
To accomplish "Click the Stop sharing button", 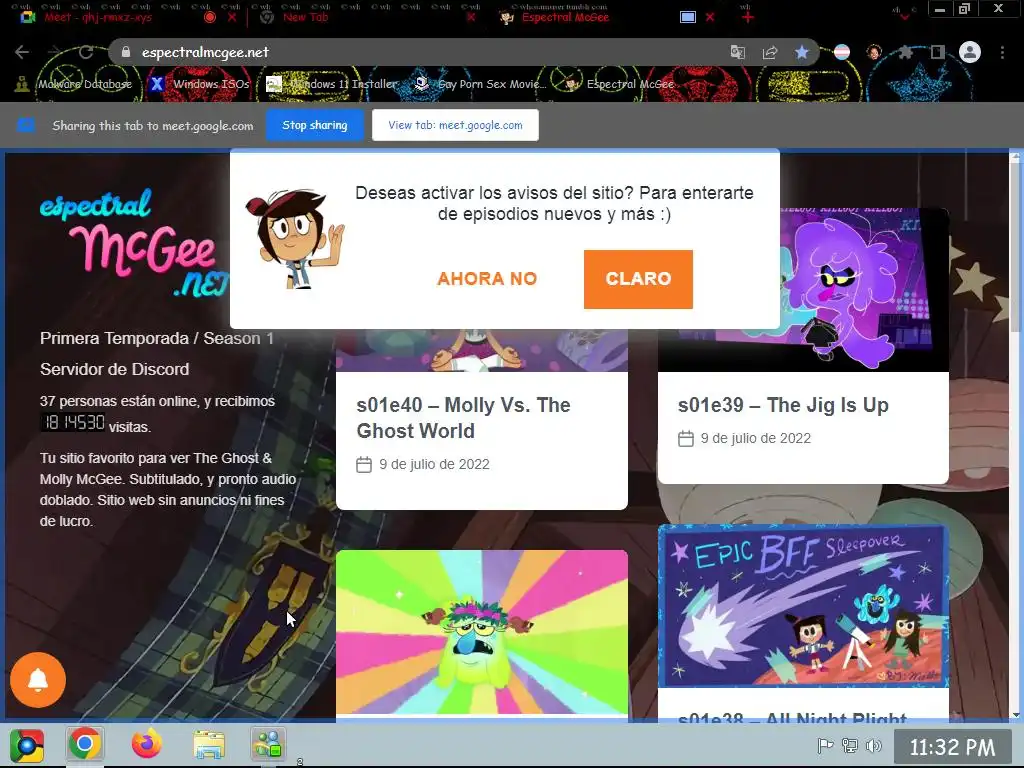I will tap(315, 125).
